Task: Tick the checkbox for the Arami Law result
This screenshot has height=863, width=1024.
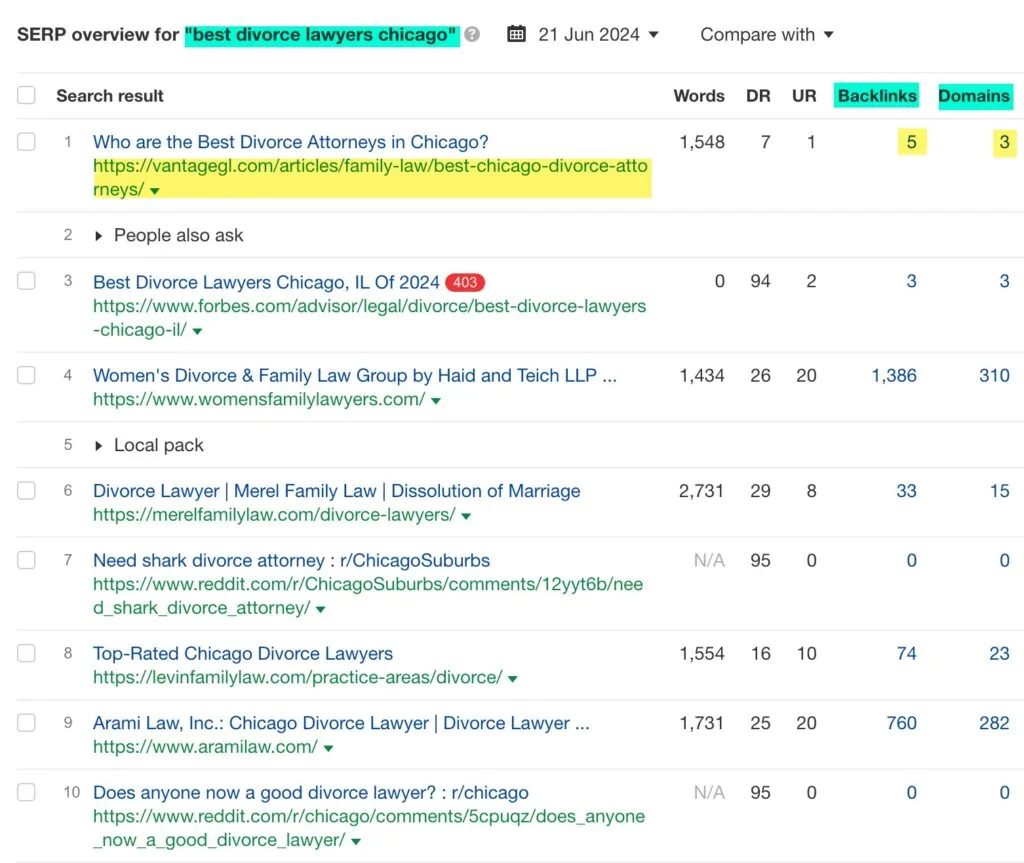Action: [x=26, y=723]
